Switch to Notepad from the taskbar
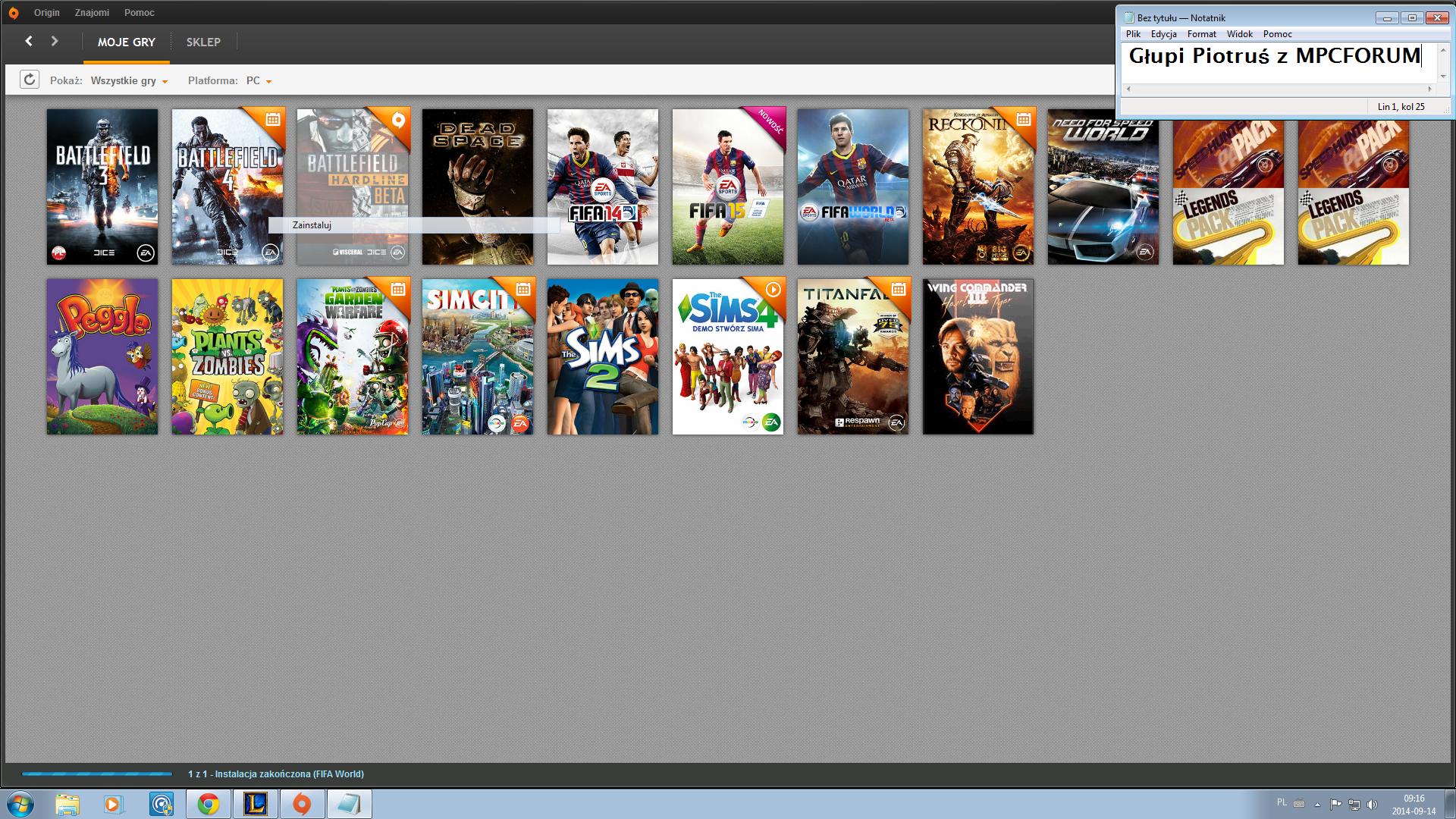1456x819 pixels. 349,804
